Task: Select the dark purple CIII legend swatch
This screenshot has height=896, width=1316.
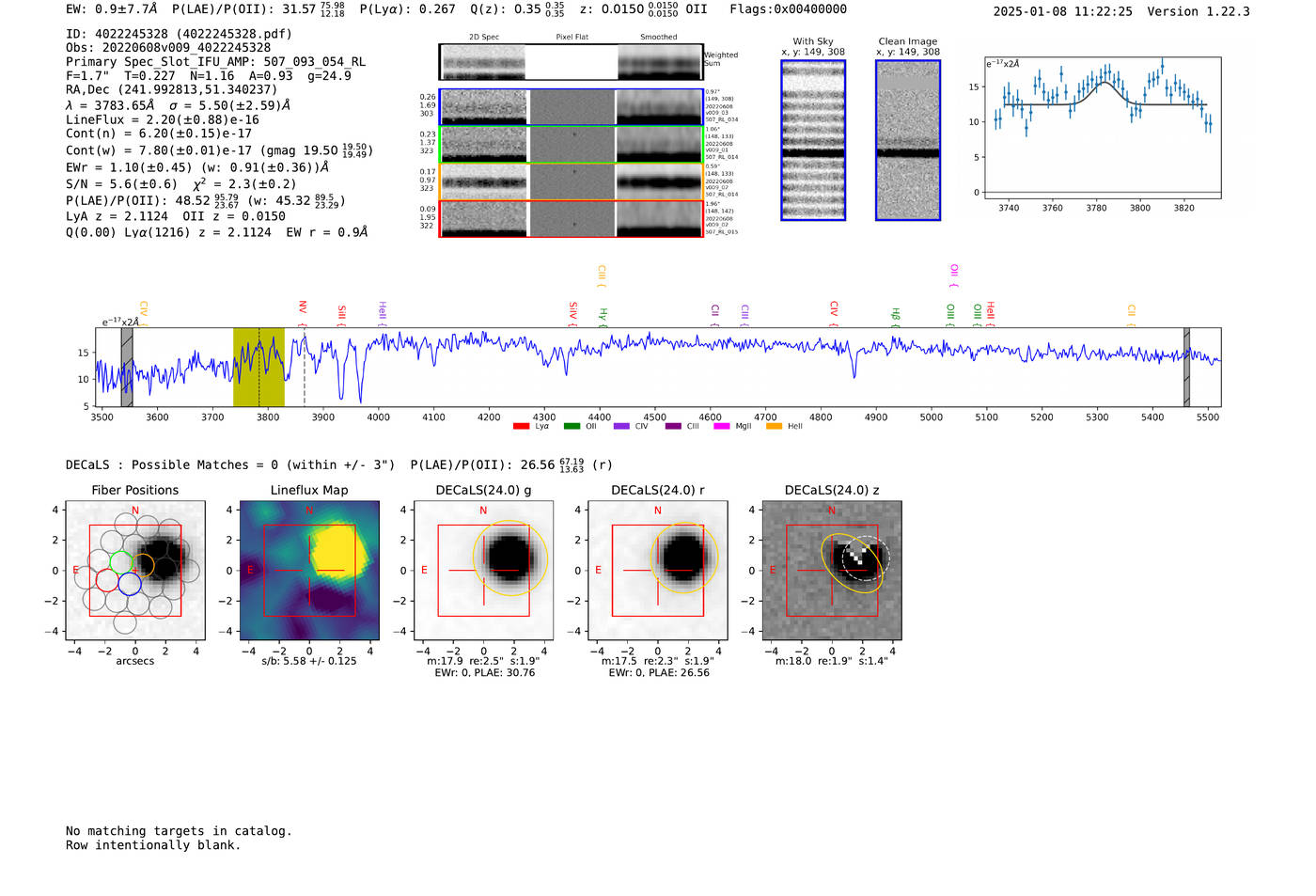Action: pyautogui.click(x=673, y=427)
